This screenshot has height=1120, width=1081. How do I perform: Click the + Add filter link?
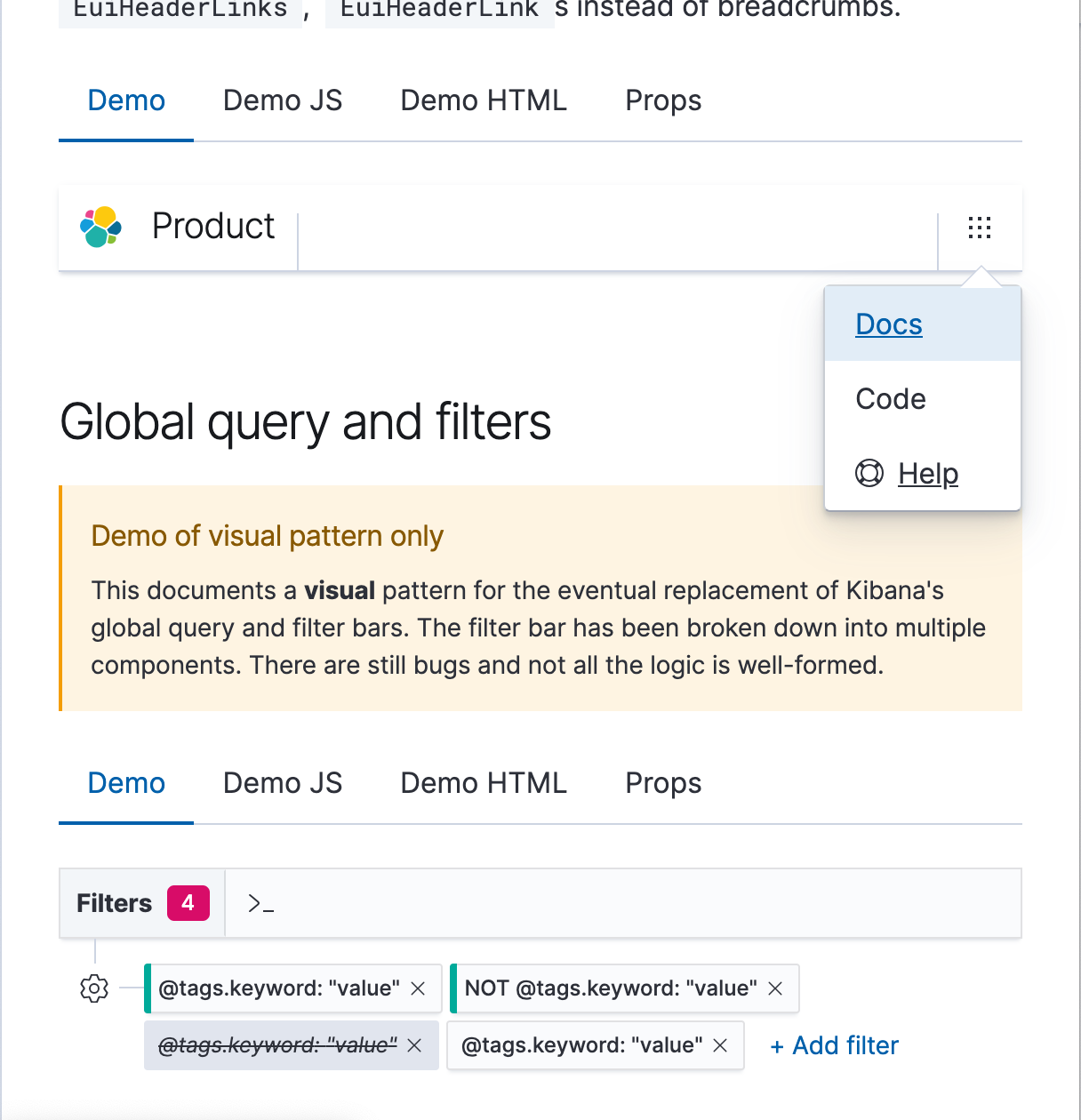click(x=833, y=1045)
